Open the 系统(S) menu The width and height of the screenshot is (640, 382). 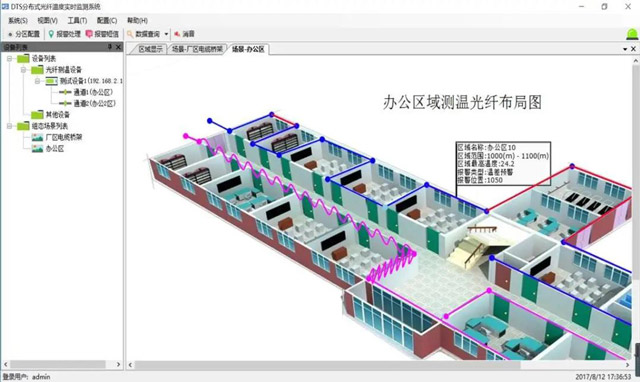click(x=18, y=20)
